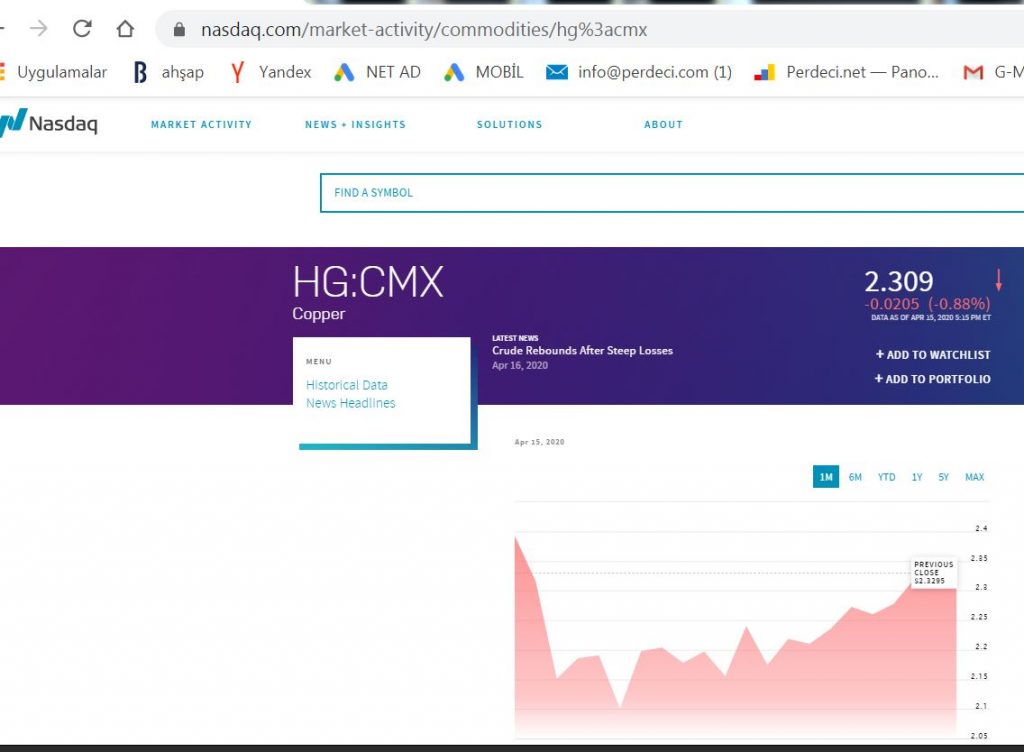Switch chart to 5Y range

coord(944,477)
